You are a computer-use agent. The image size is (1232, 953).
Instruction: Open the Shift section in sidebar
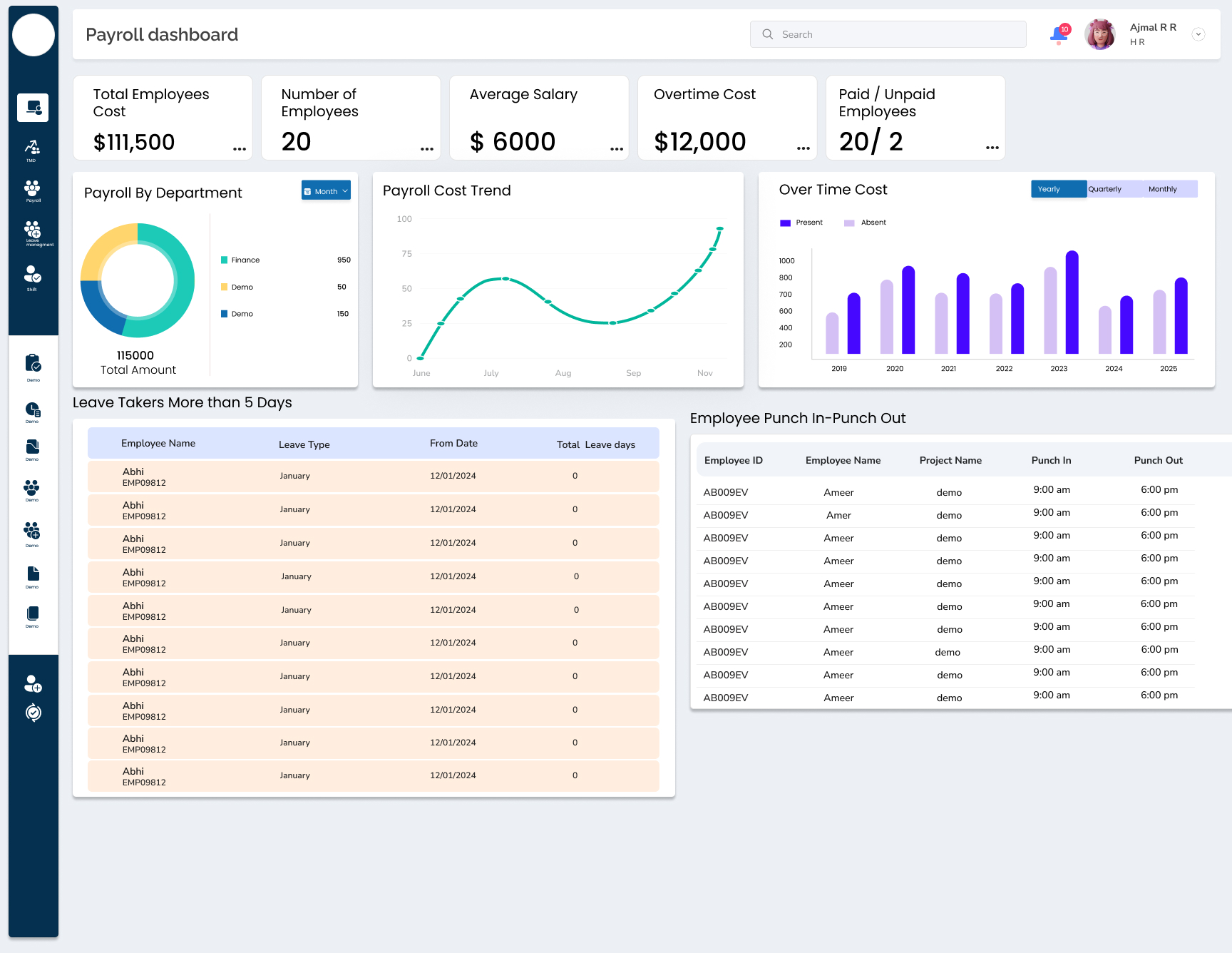point(33,277)
